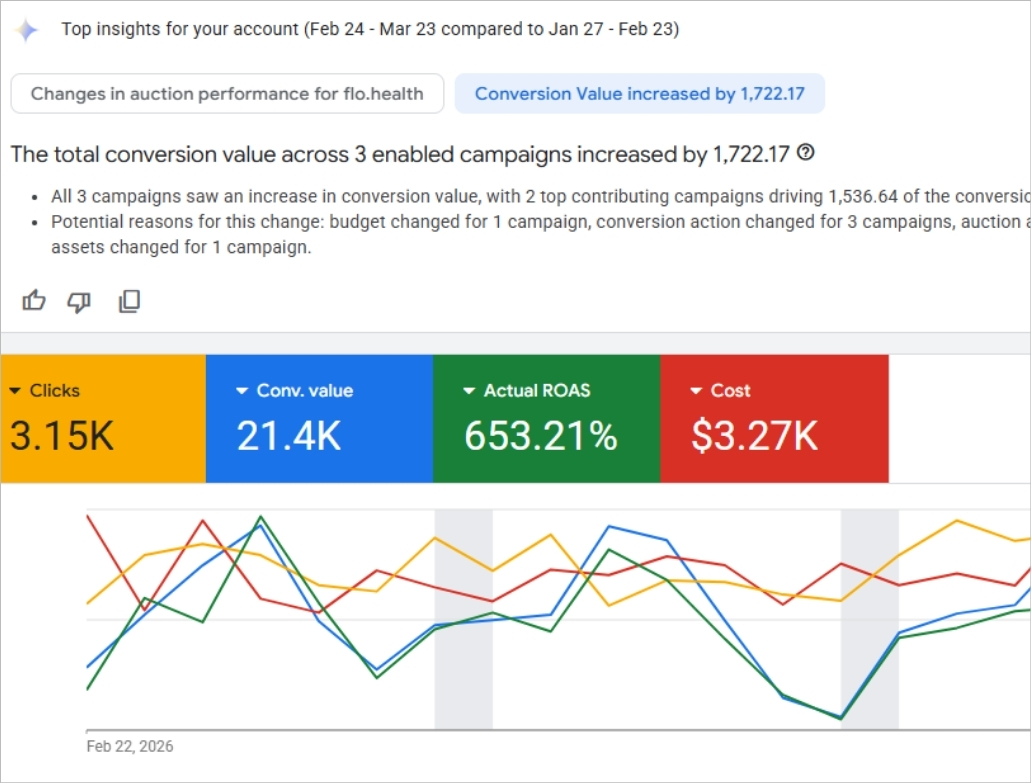
Task: Select Conversion Value increased by 1,722.17 chip
Action: point(639,94)
